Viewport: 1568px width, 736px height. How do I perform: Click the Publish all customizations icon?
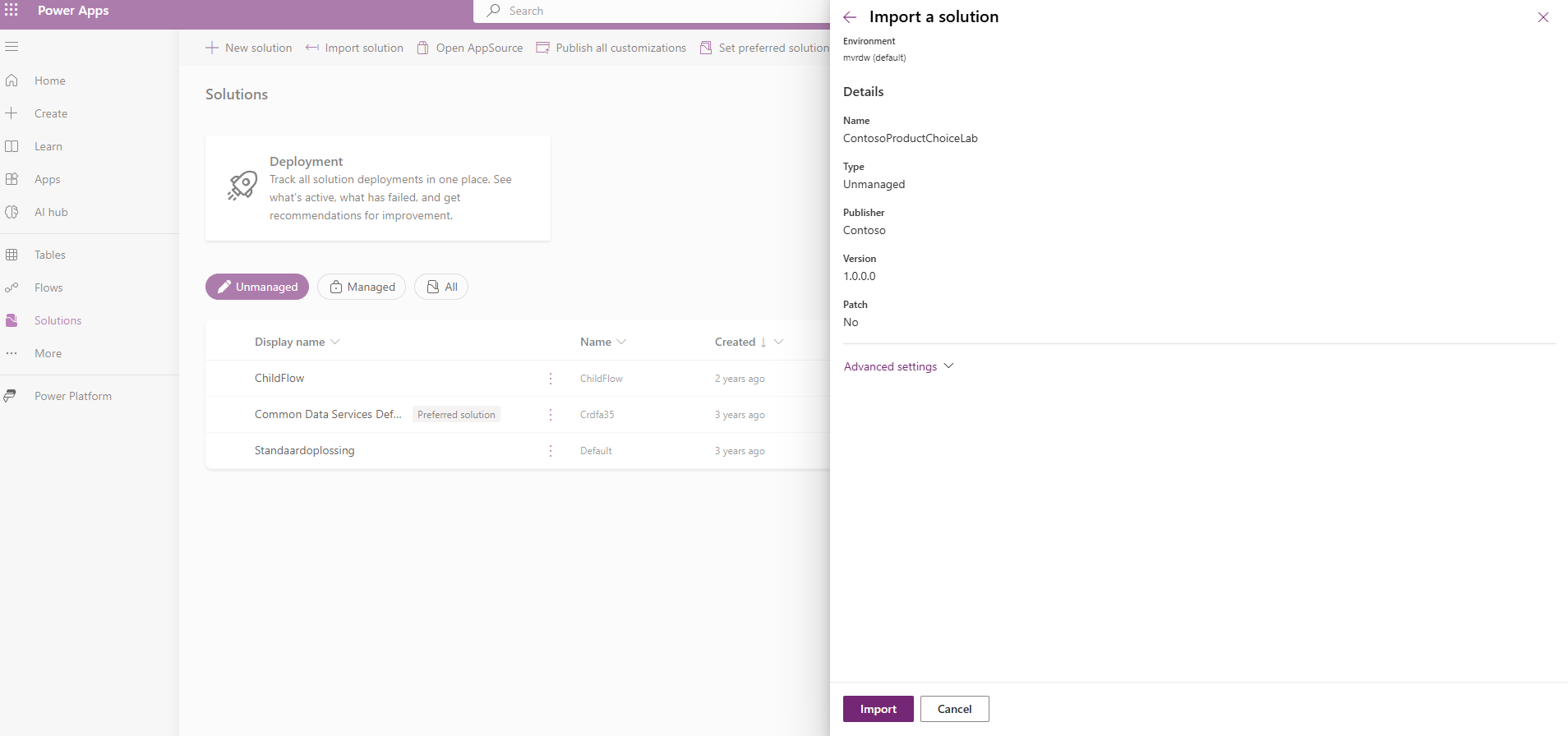click(x=542, y=48)
